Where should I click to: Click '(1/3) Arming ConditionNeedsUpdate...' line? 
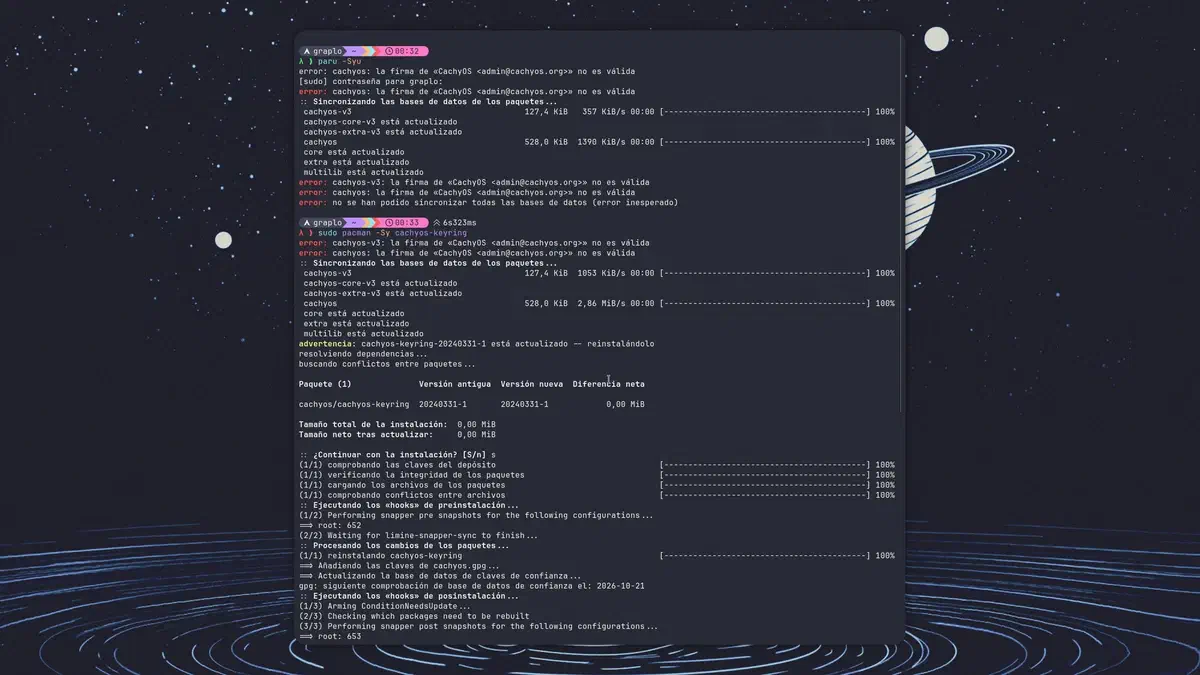coord(385,606)
